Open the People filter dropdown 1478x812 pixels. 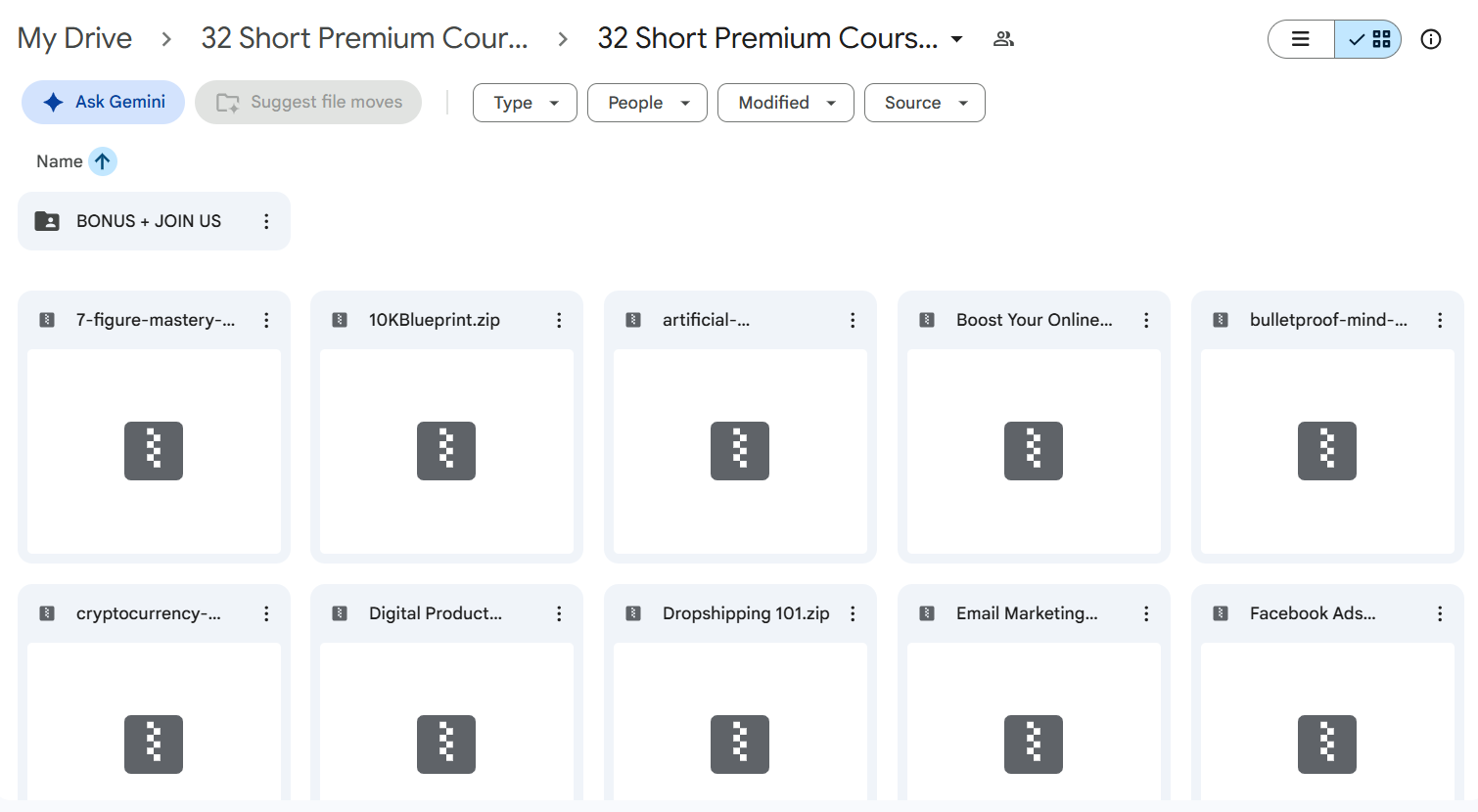click(647, 103)
